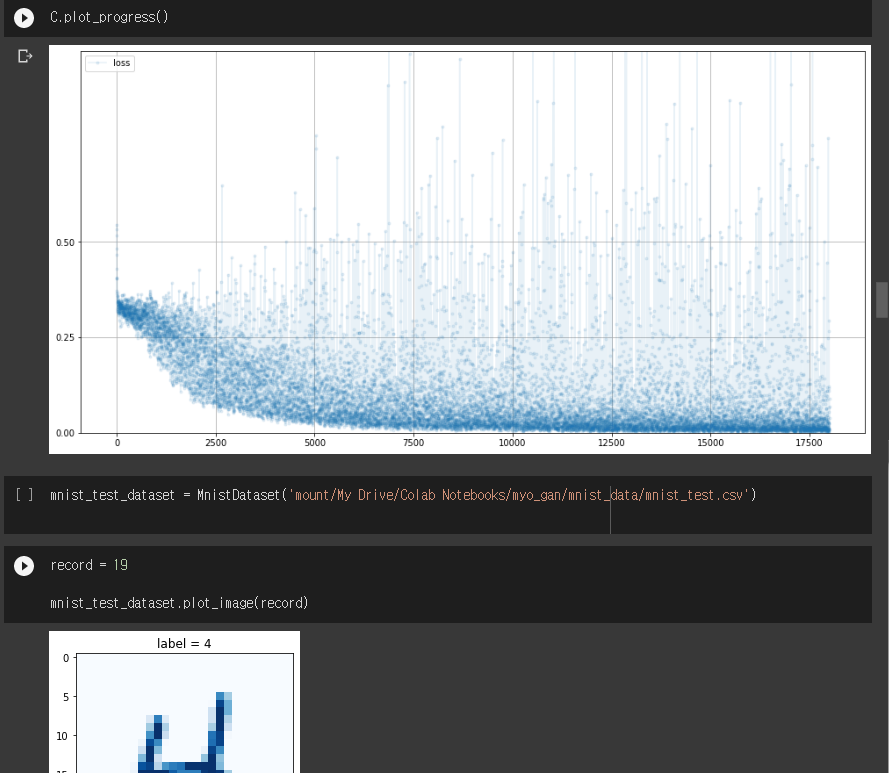
Task: Click the 15000 x-axis tick label
Action: (x=710, y=443)
